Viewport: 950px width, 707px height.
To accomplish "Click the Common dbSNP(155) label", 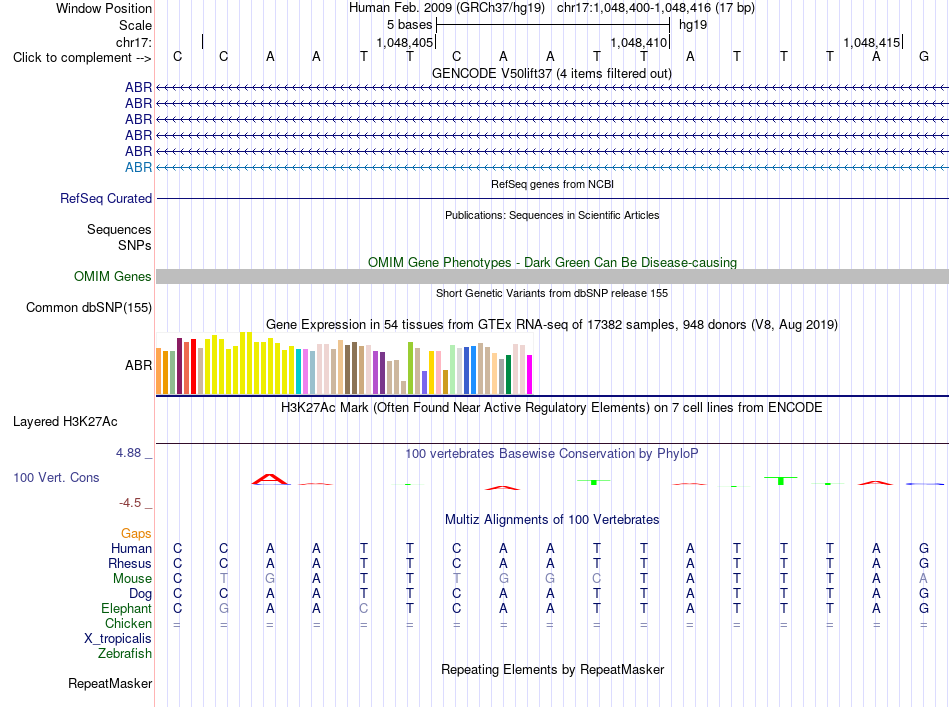I will (x=89, y=308).
